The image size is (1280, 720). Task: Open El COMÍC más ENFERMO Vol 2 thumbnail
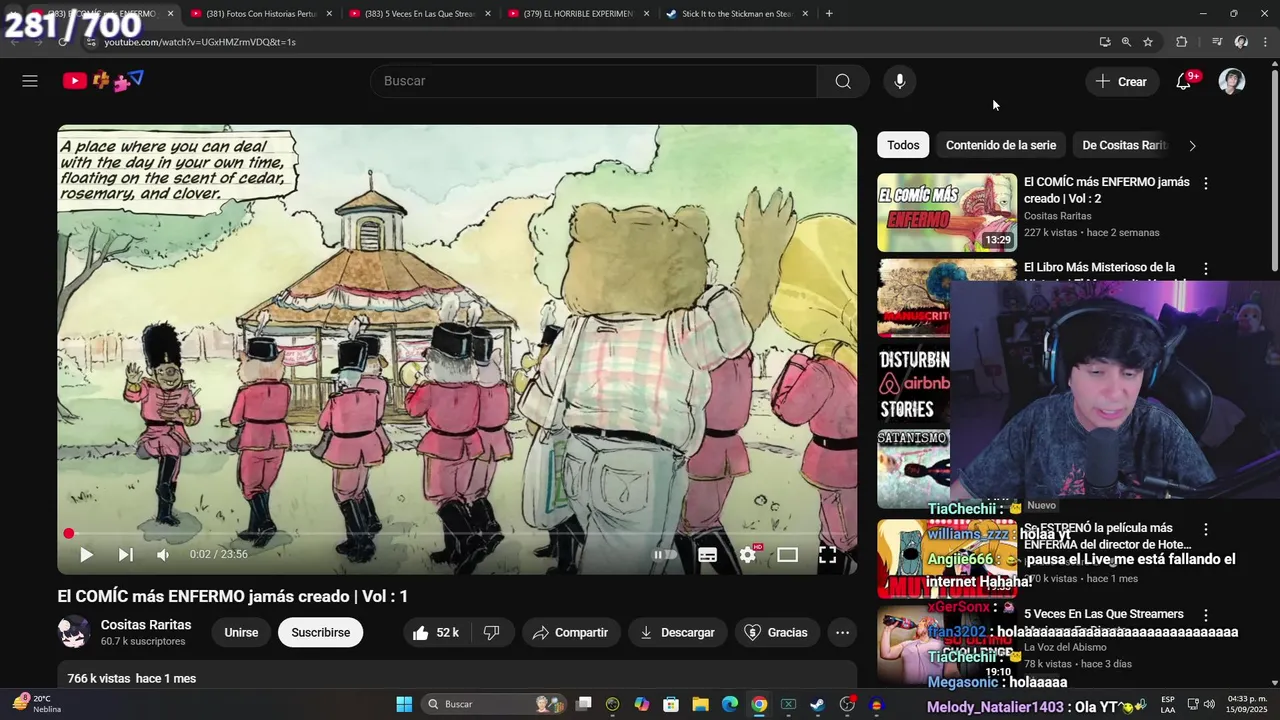point(947,213)
